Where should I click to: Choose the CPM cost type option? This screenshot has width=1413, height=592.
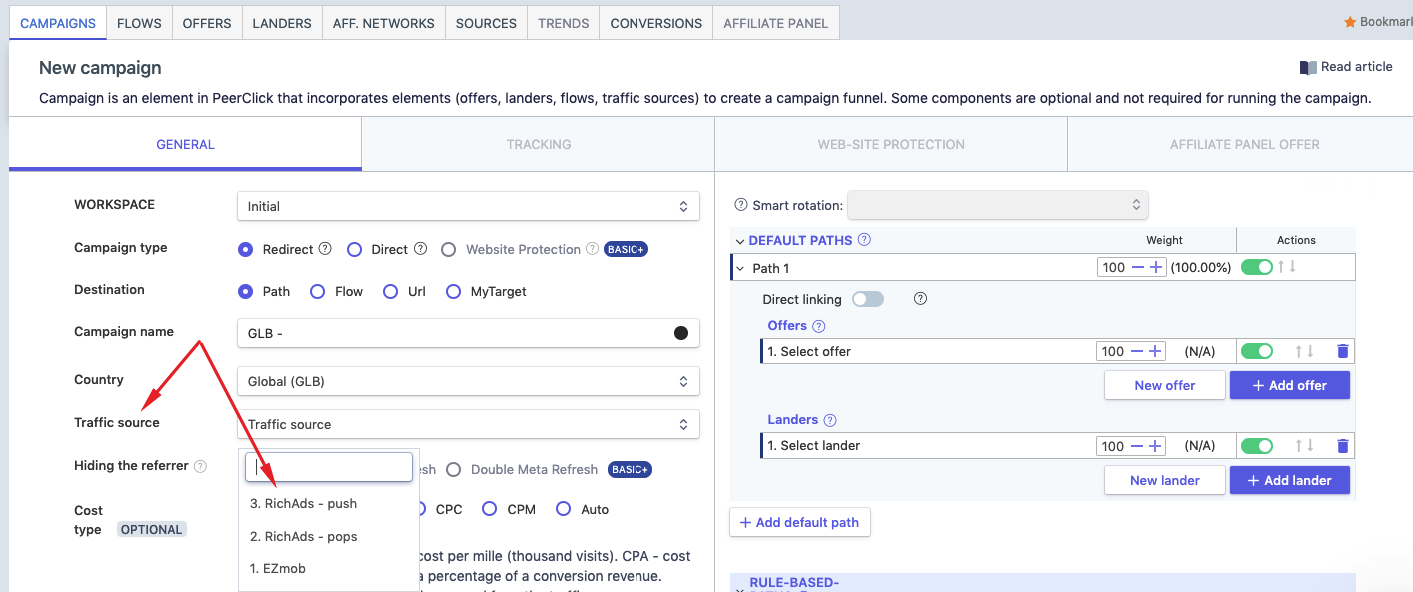(490, 509)
